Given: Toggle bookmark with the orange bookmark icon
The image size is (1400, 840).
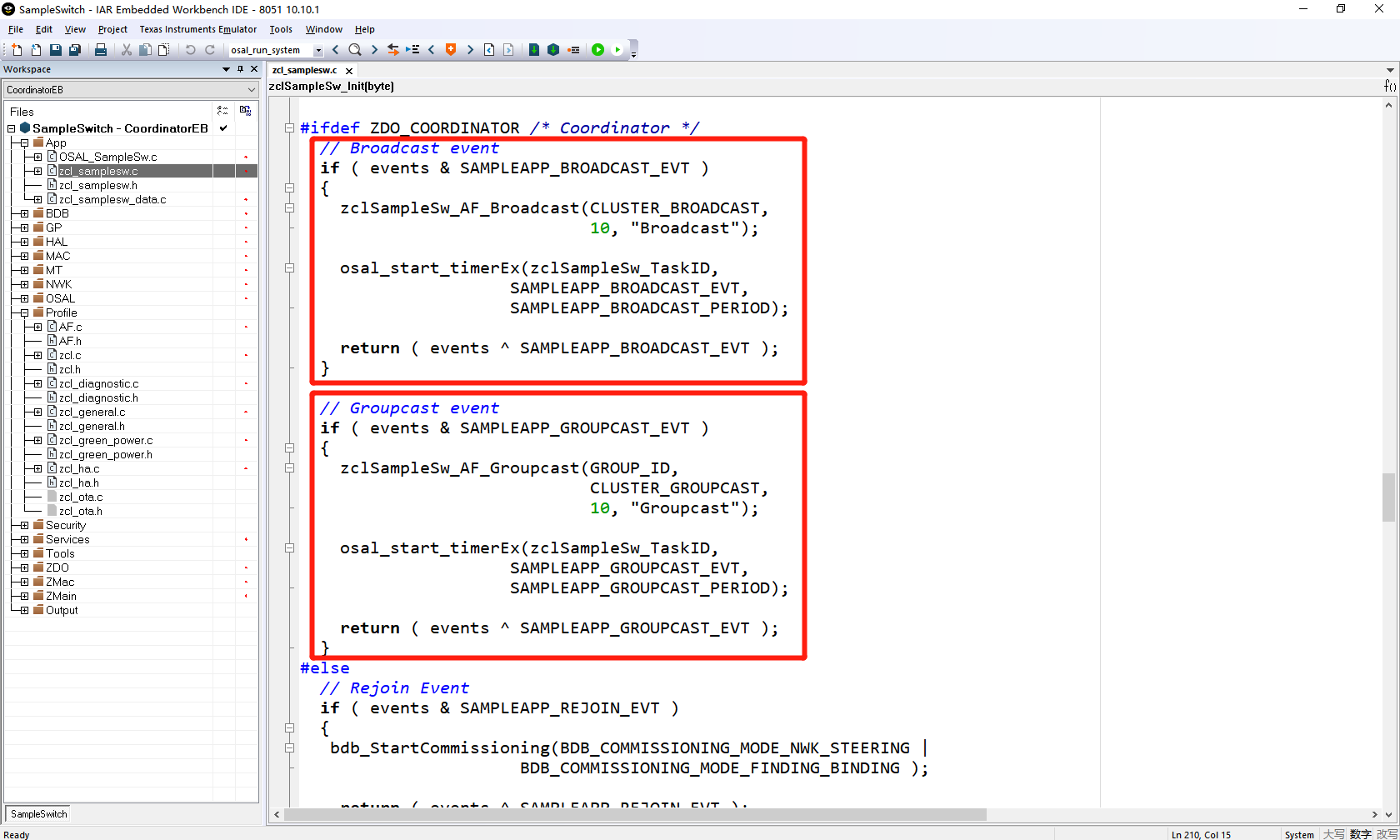Looking at the screenshot, I should pos(451,50).
